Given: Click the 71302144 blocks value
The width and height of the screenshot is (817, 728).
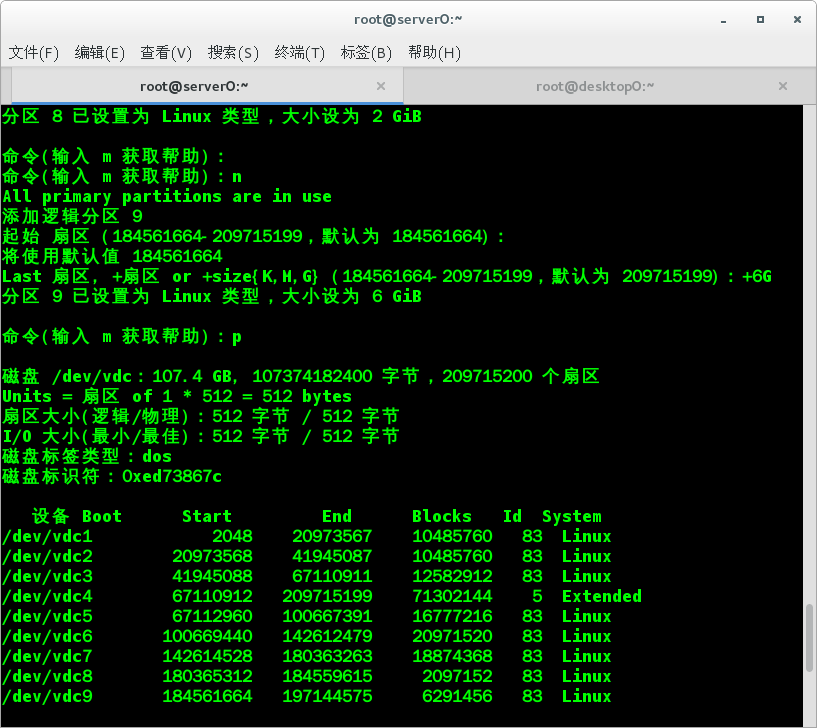Looking at the screenshot, I should (x=452, y=596).
